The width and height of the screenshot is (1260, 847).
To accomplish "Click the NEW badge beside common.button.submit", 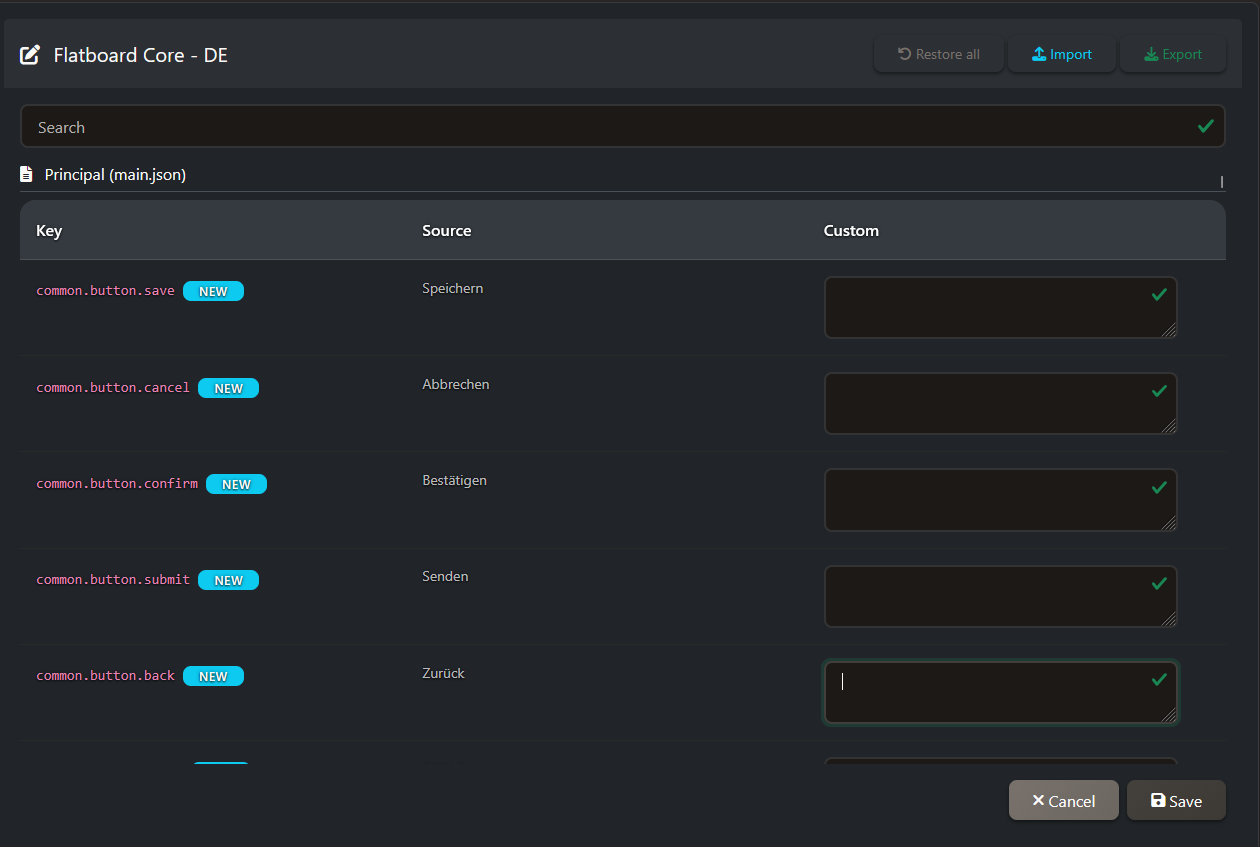I will (228, 580).
